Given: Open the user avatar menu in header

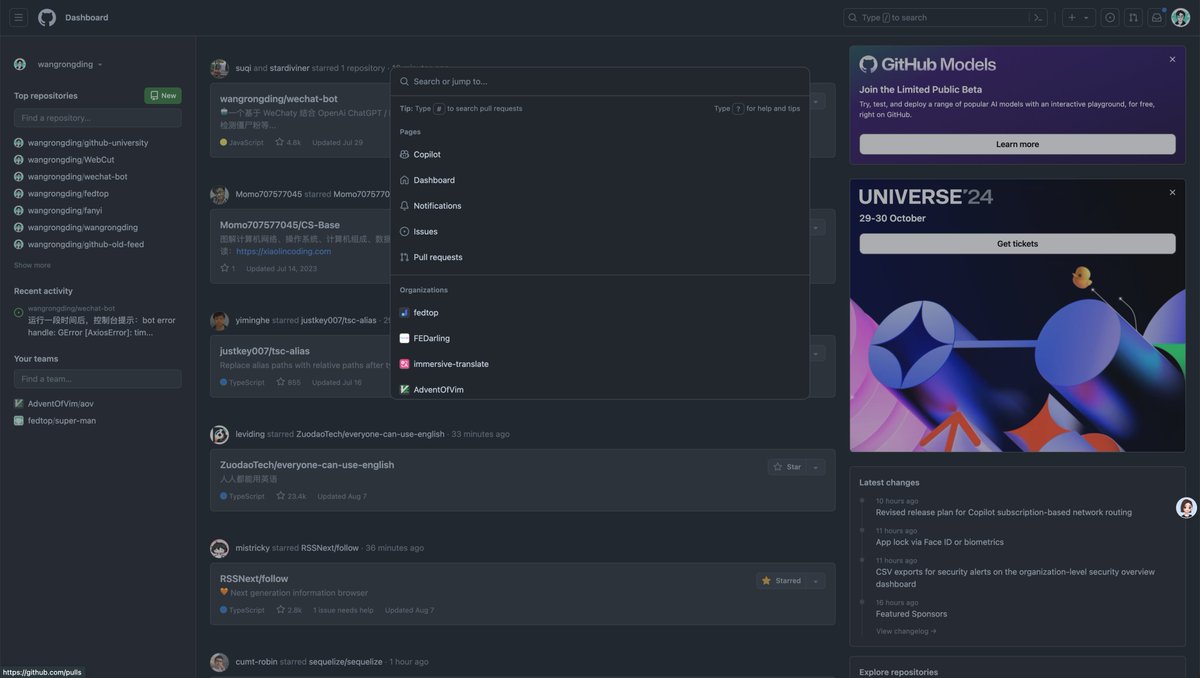Looking at the screenshot, I should point(1181,17).
